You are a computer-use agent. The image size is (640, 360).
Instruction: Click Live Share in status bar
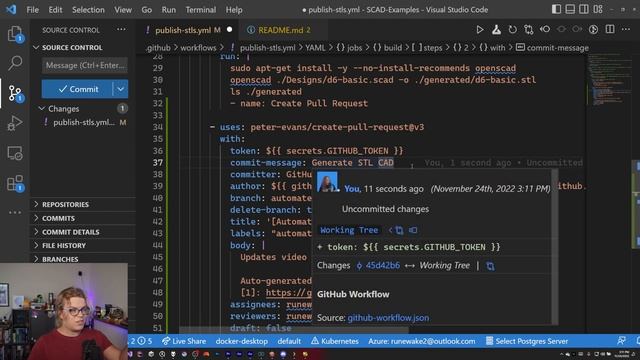pyautogui.click(x=184, y=341)
